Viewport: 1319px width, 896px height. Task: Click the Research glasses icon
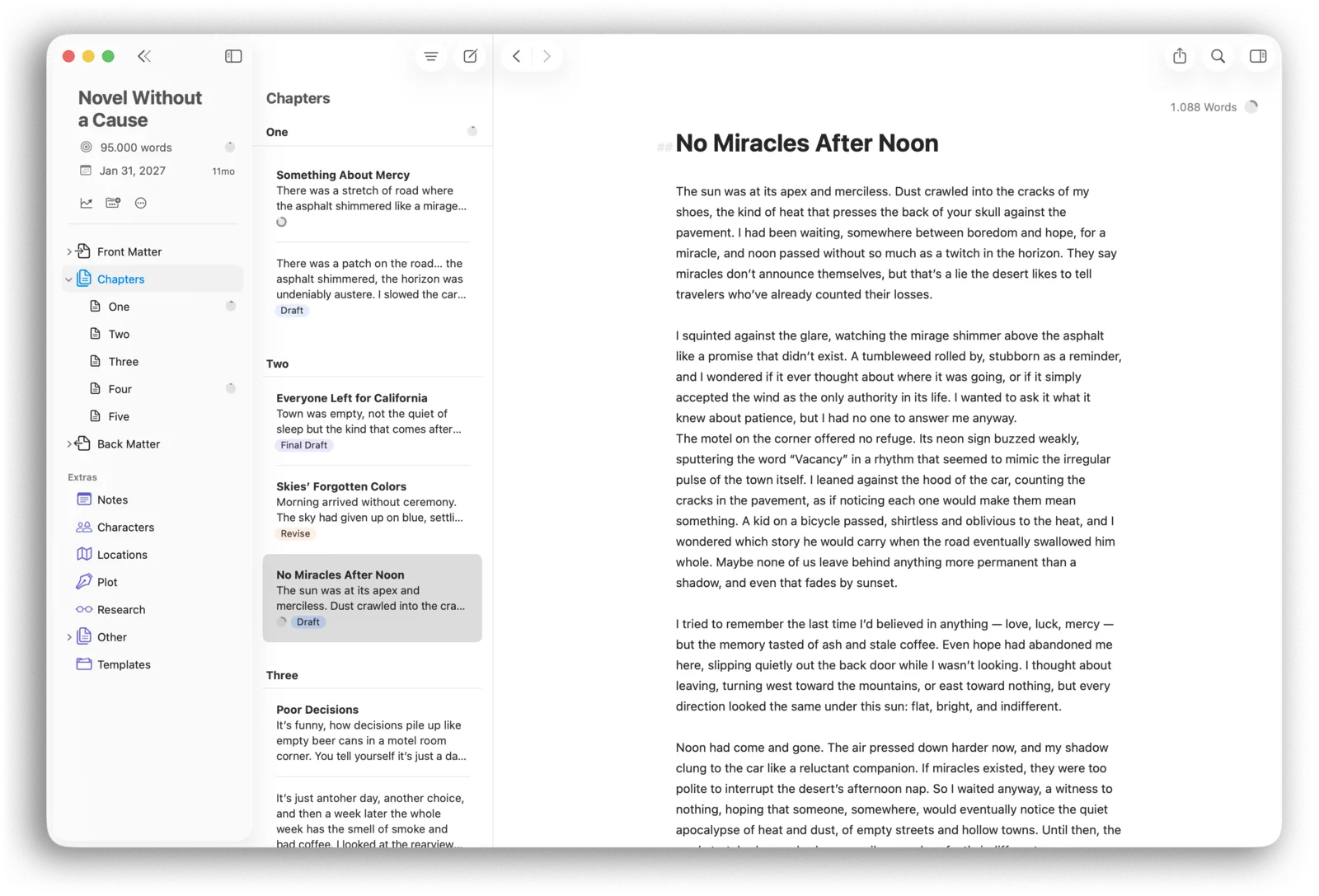[84, 609]
